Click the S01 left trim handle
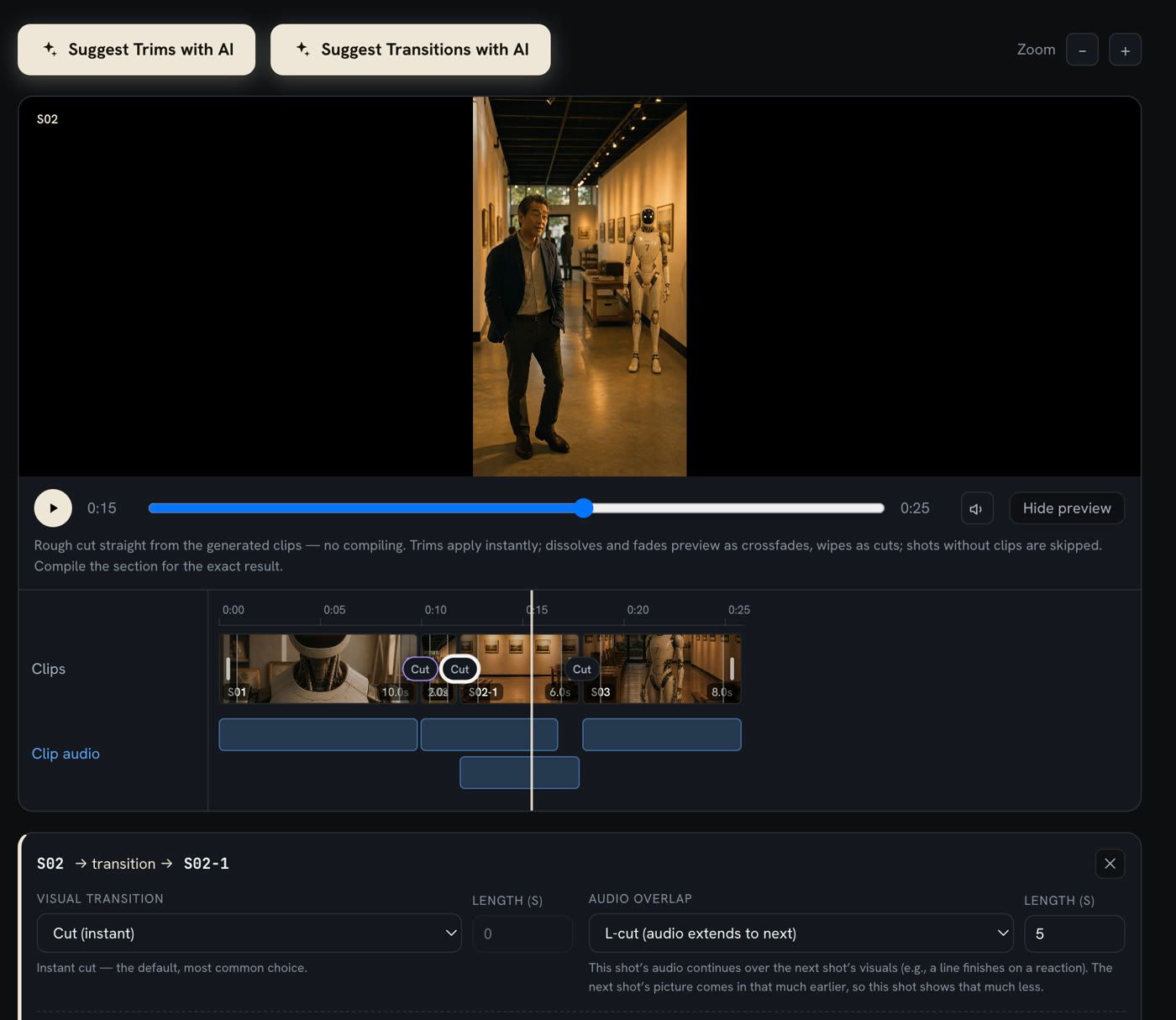This screenshot has width=1176, height=1020. (228, 669)
